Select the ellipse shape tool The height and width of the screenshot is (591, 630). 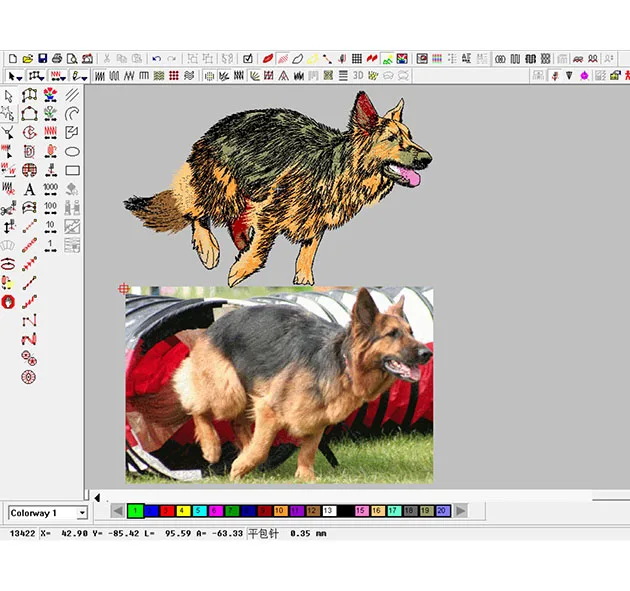(72, 152)
